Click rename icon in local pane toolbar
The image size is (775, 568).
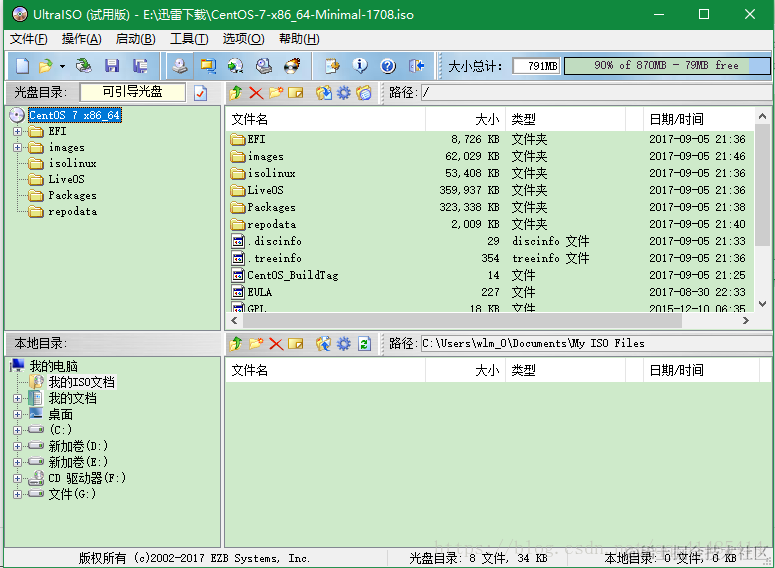(x=296, y=344)
